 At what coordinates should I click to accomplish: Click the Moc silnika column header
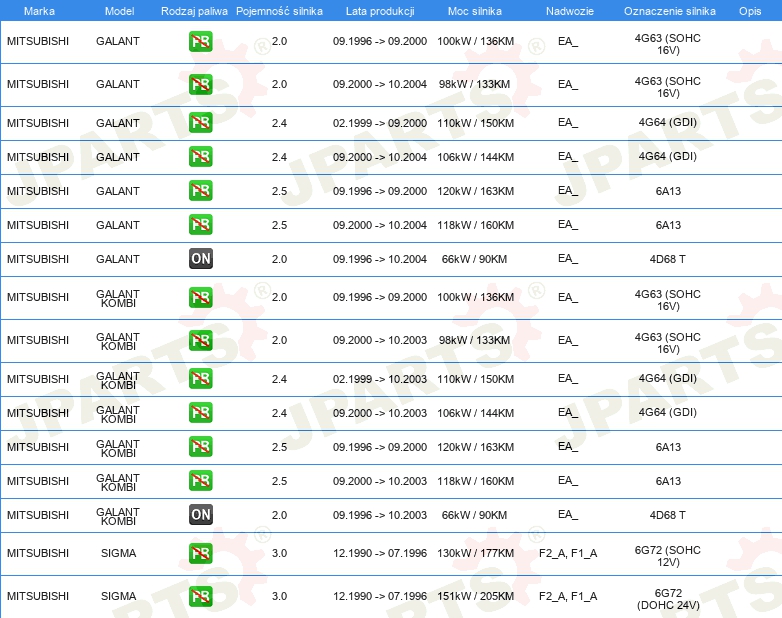coord(475,11)
